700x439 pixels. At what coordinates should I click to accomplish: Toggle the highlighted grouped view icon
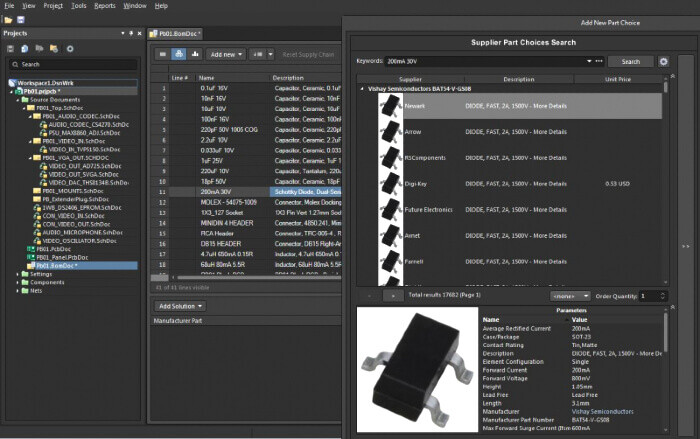click(x=179, y=54)
